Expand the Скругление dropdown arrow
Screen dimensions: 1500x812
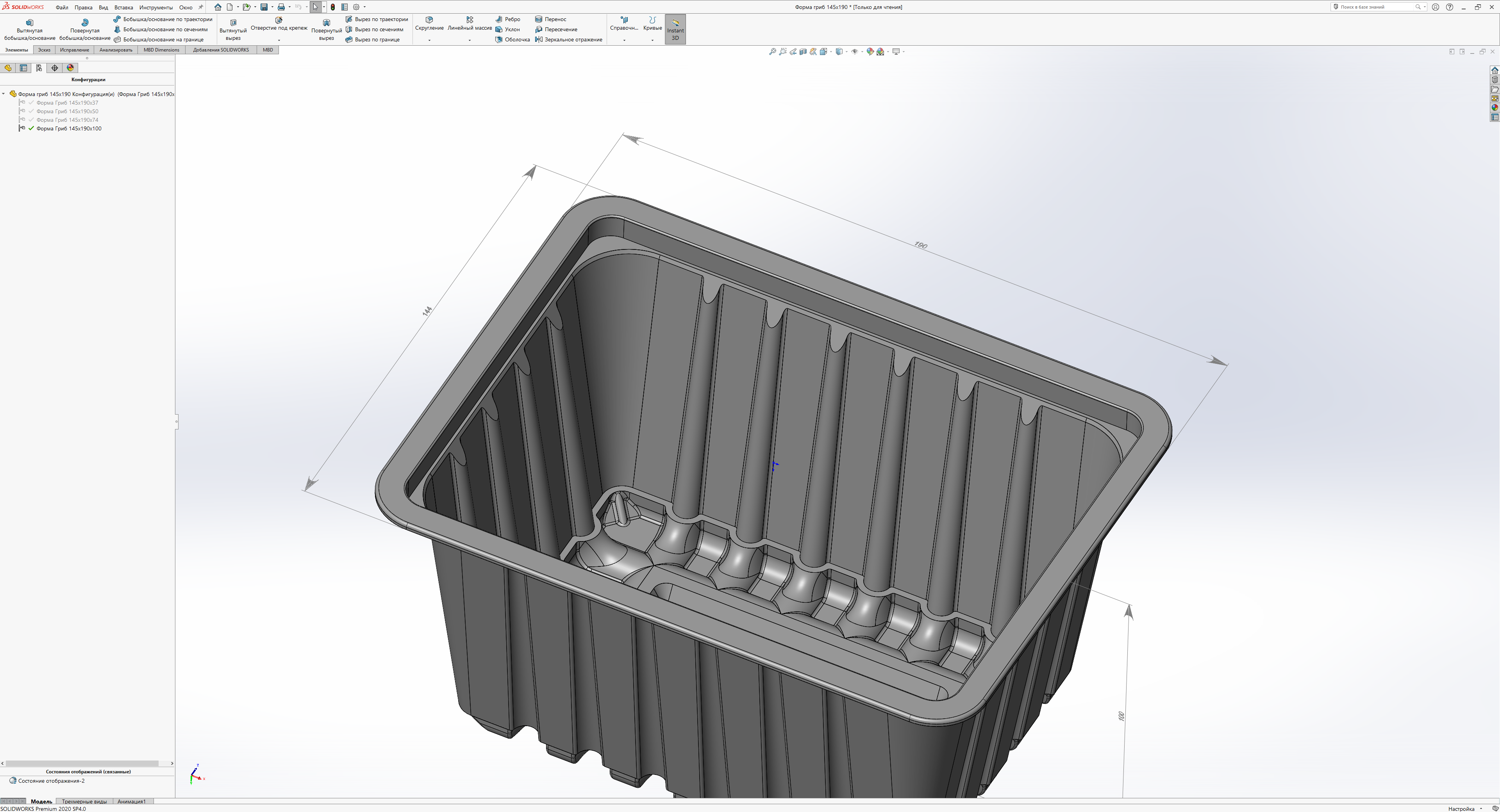click(x=429, y=40)
